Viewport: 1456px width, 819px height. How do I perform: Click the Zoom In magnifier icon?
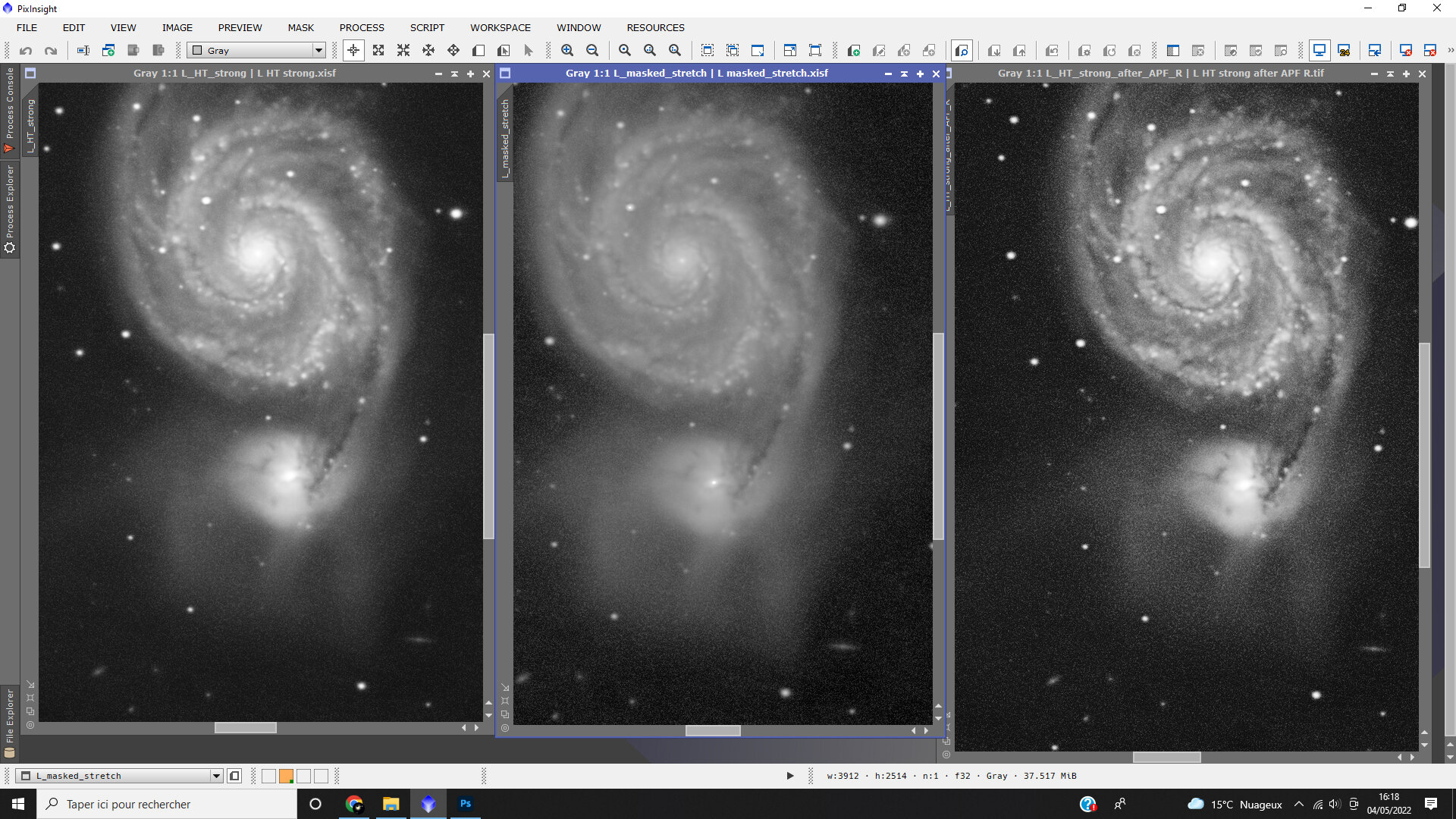pyautogui.click(x=567, y=51)
